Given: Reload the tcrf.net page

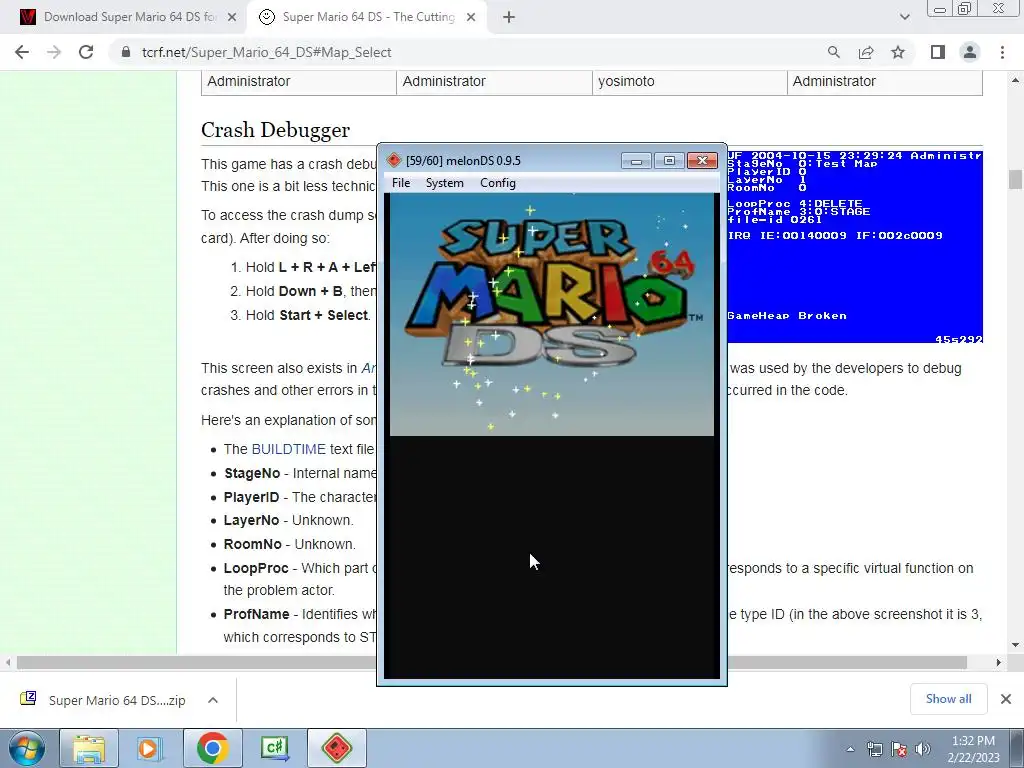Looking at the screenshot, I should (86, 52).
